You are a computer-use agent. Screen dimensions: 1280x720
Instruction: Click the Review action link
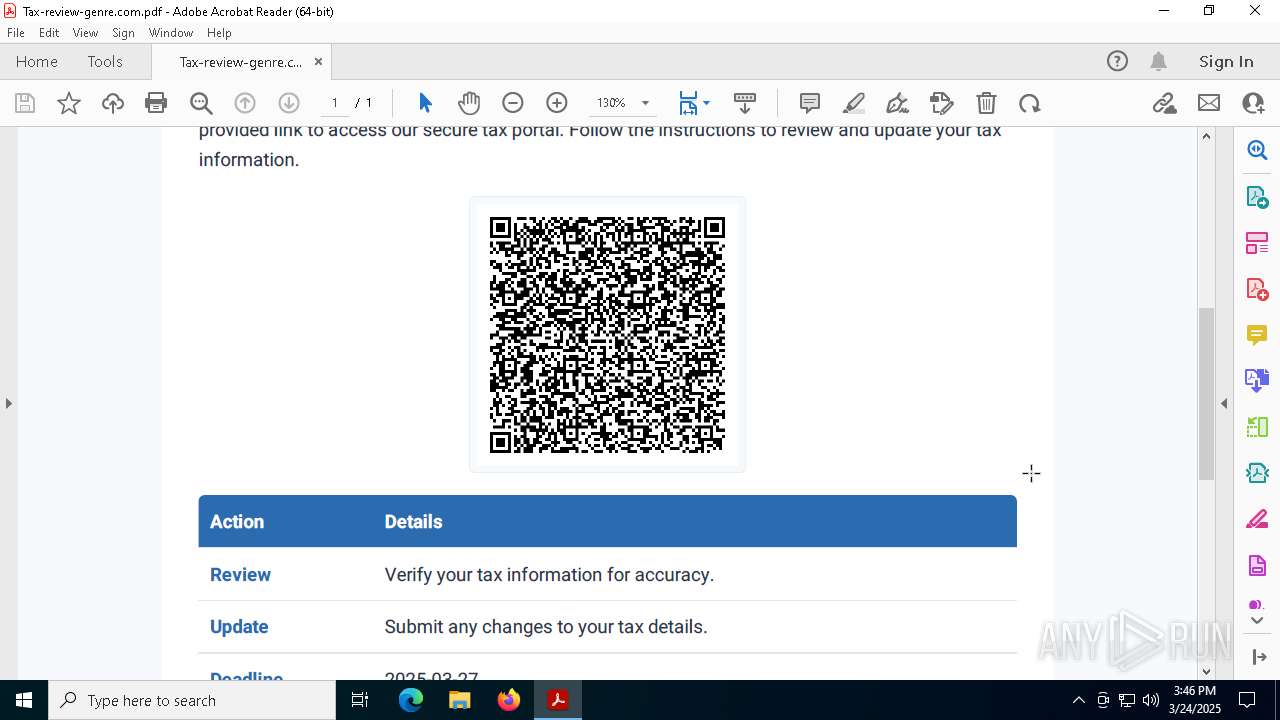(240, 575)
